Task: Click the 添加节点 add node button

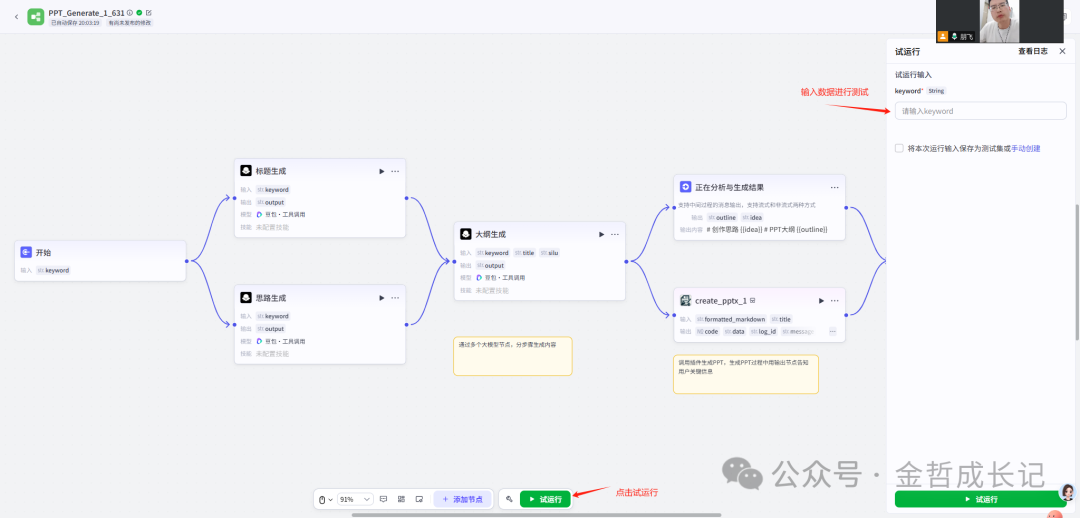Action: point(463,499)
